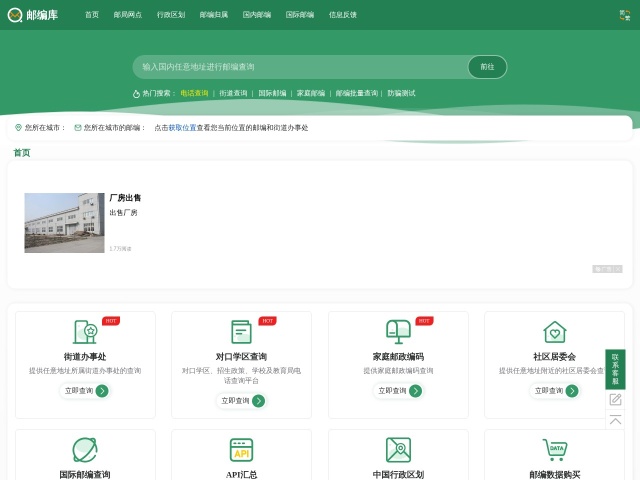Screen dimensions: 640x480
Task: Open the 信息反馈 nav item
Action: (343, 15)
